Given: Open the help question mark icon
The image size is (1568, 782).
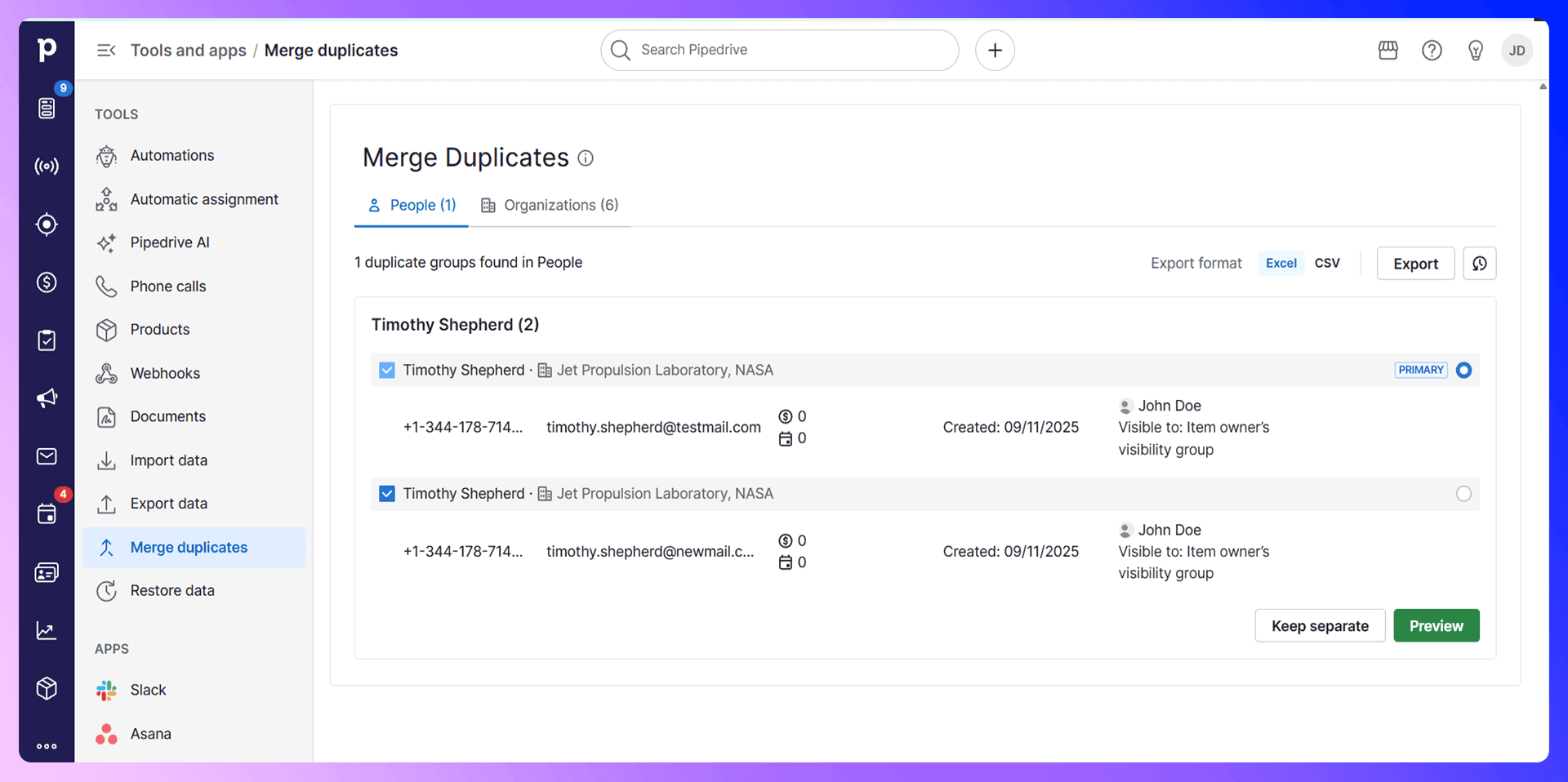Looking at the screenshot, I should (1432, 51).
